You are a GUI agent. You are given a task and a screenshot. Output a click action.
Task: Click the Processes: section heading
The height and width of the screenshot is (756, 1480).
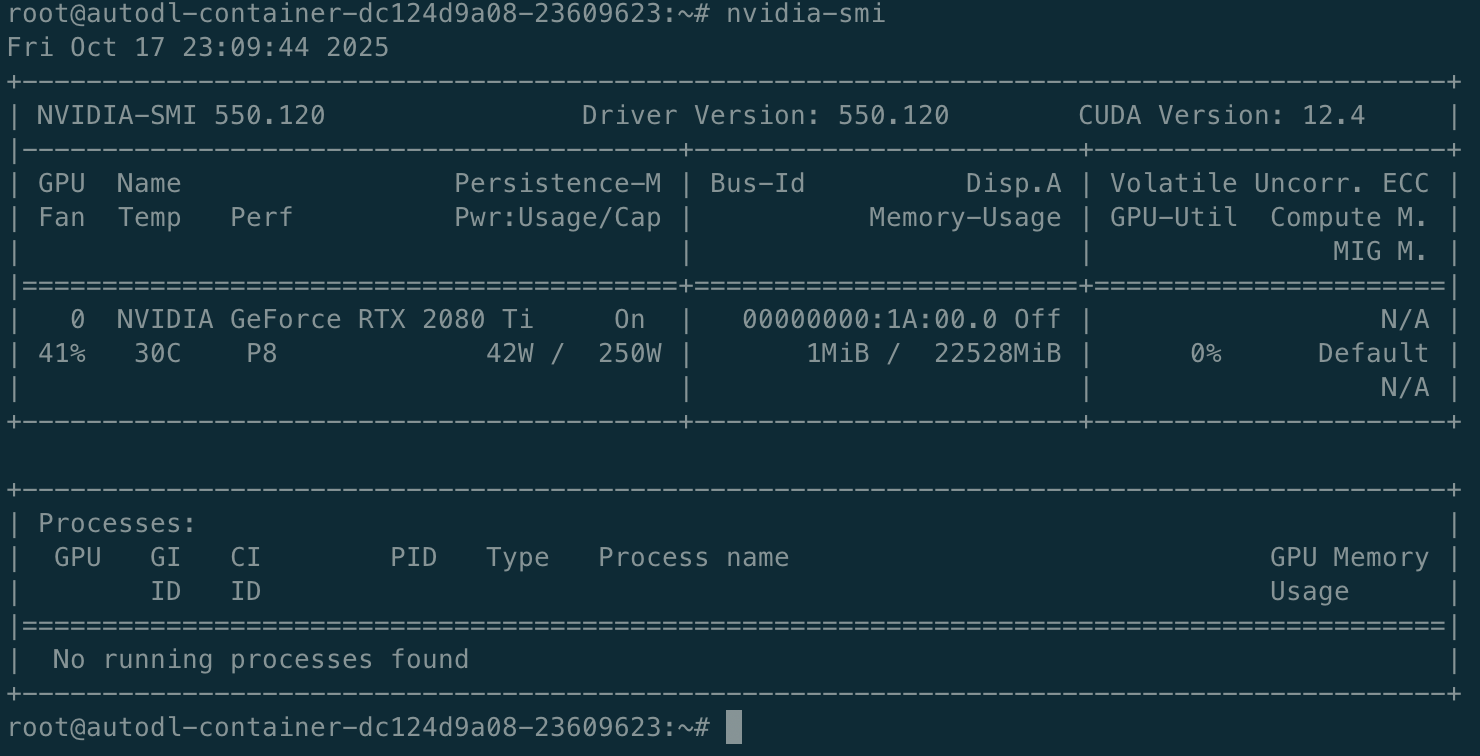coord(117,524)
